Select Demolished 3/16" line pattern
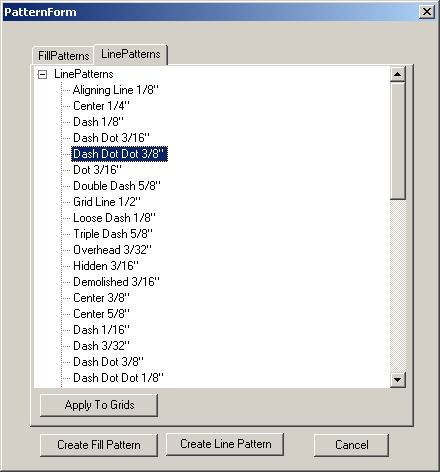The image size is (440, 472). pos(116,282)
